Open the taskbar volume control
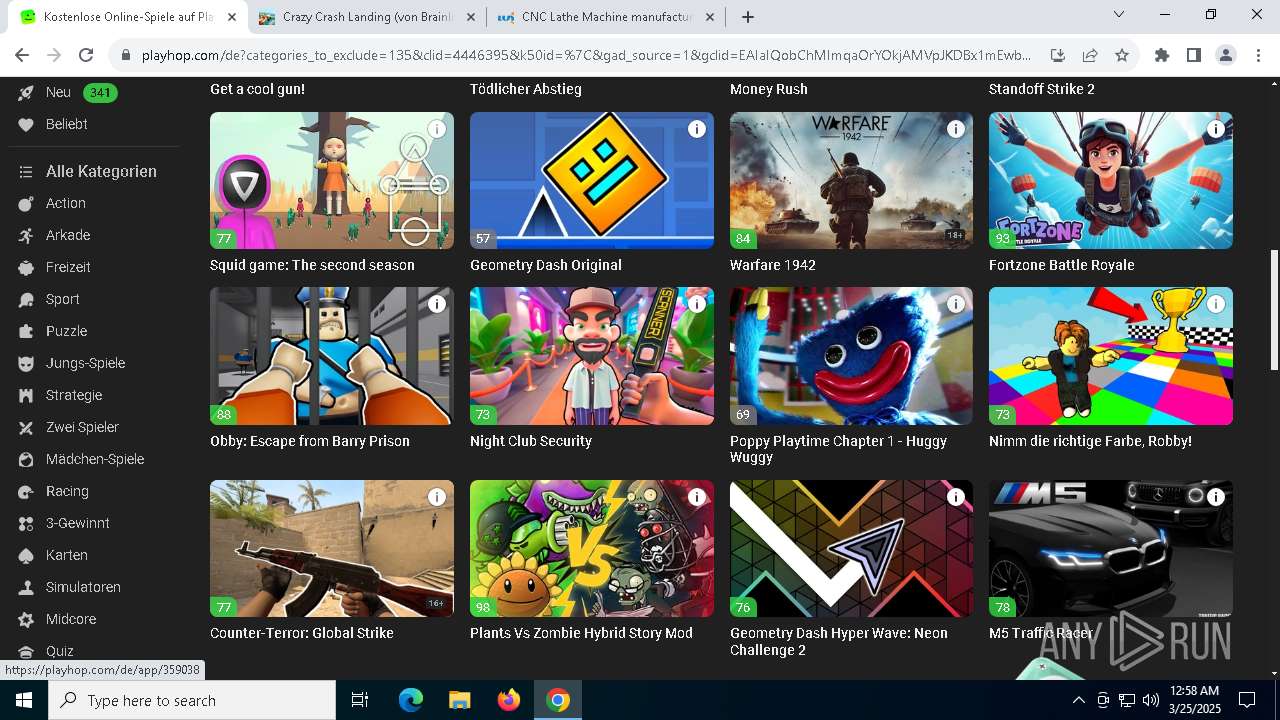Screen dimensions: 1280x720 pyautogui.click(x=1151, y=700)
